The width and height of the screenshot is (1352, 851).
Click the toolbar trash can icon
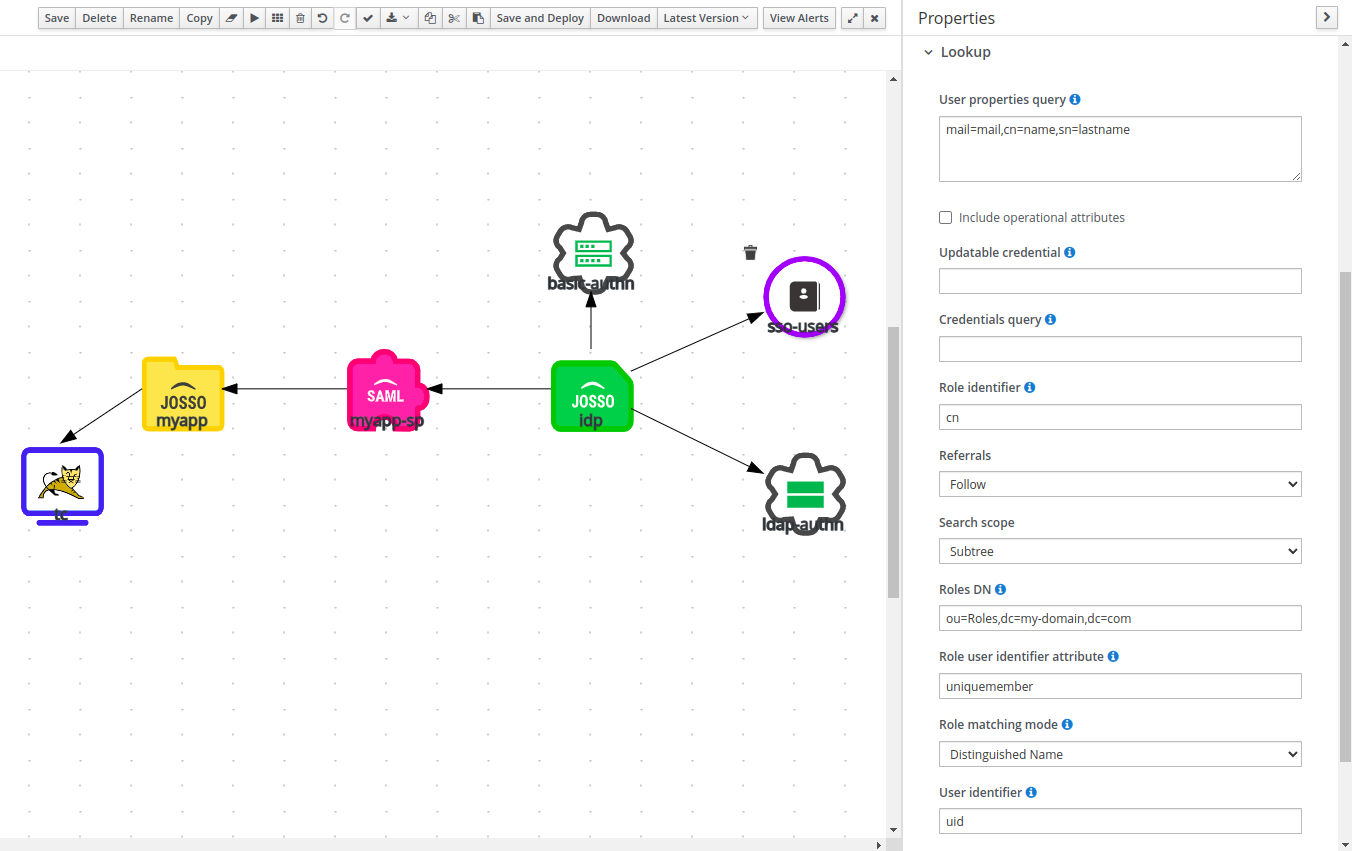pos(300,18)
